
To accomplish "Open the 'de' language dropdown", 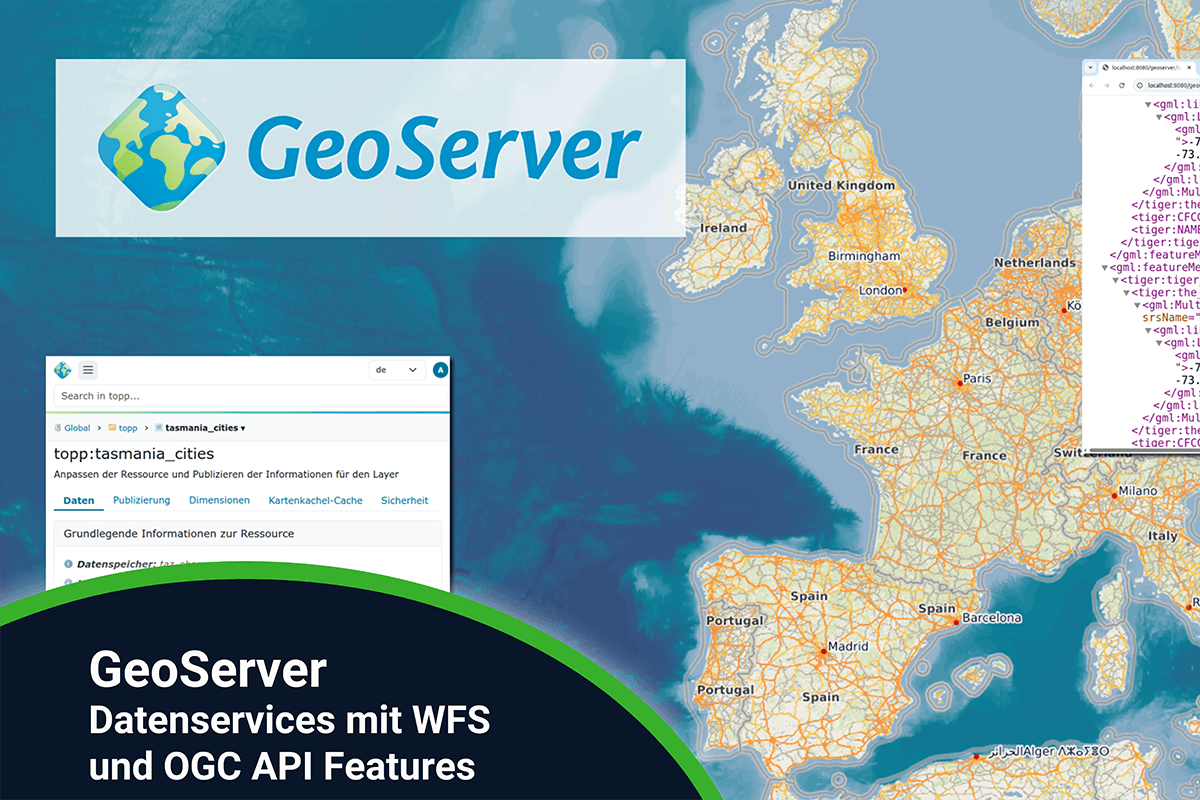I will click(397, 370).
